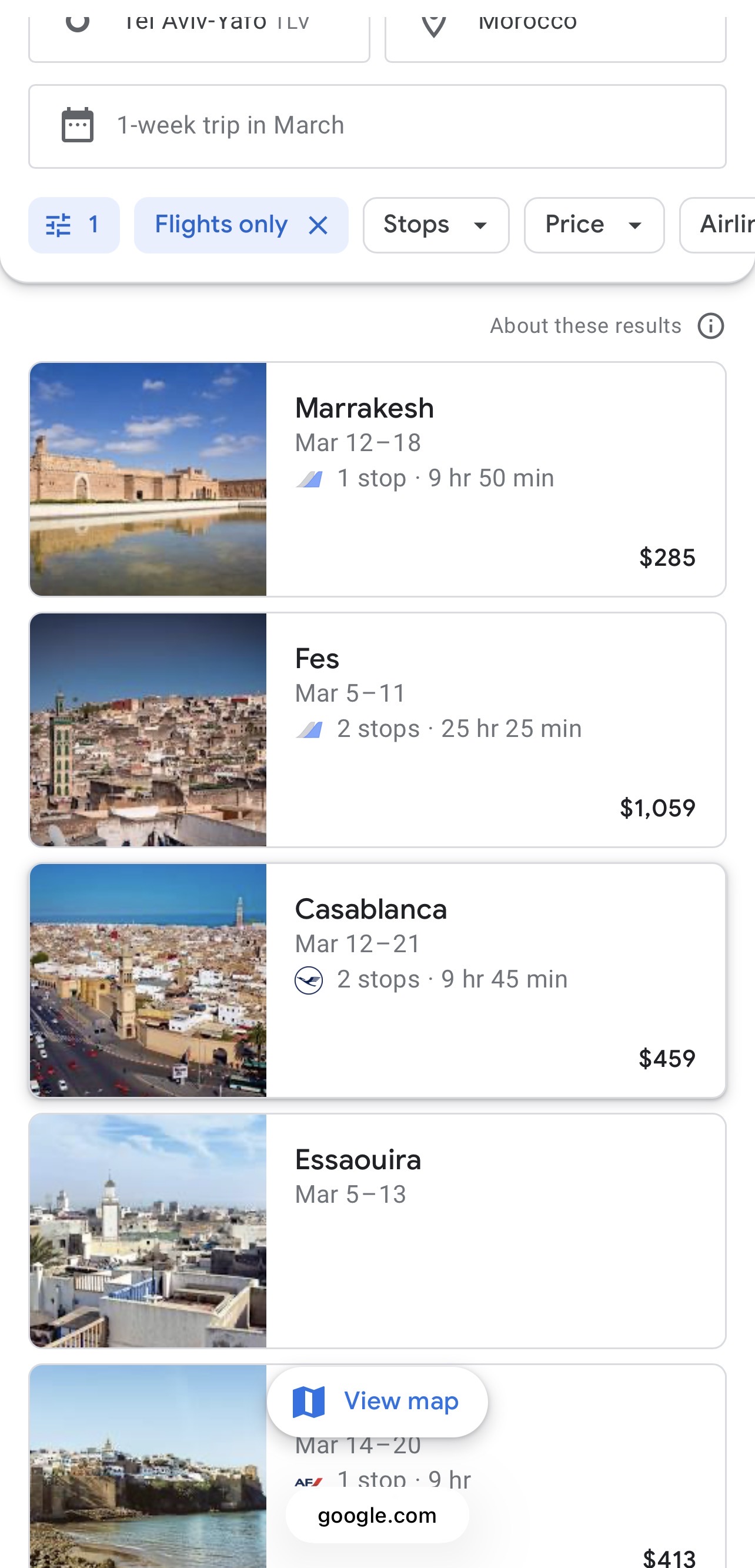
Task: Click the Casablanca photo thumbnail
Action: point(148,980)
